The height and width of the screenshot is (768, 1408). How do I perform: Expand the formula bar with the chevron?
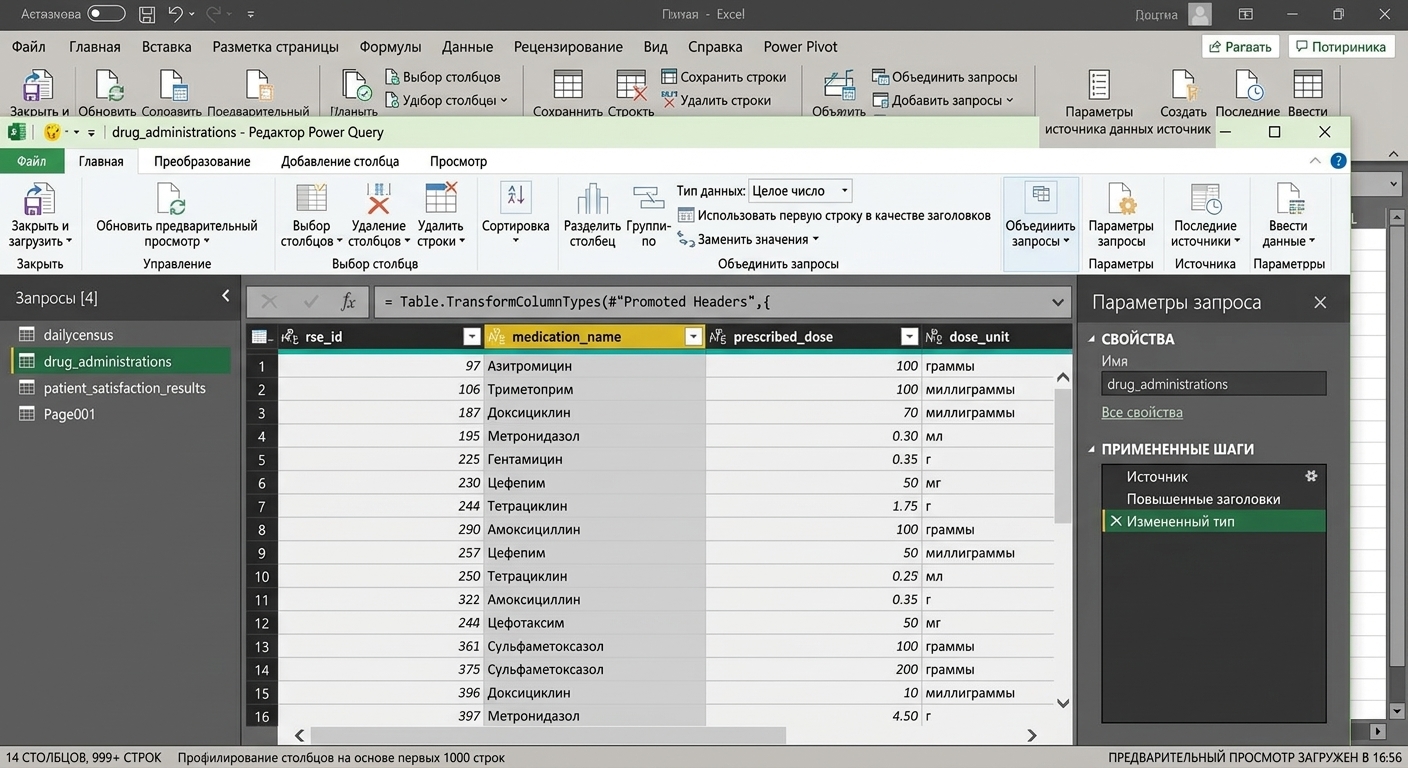click(1058, 302)
